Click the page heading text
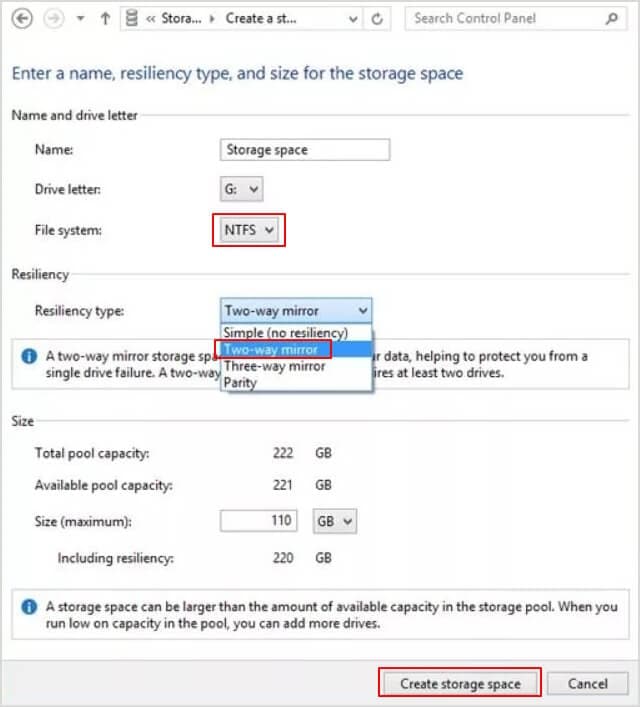The height and width of the screenshot is (707, 640). tap(237, 73)
